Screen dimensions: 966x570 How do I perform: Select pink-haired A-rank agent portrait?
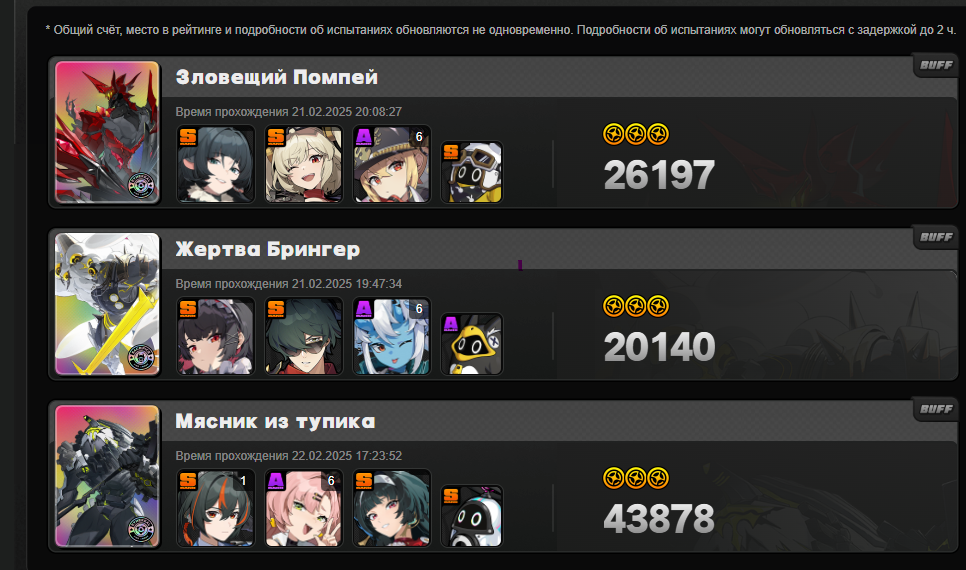coord(304,508)
